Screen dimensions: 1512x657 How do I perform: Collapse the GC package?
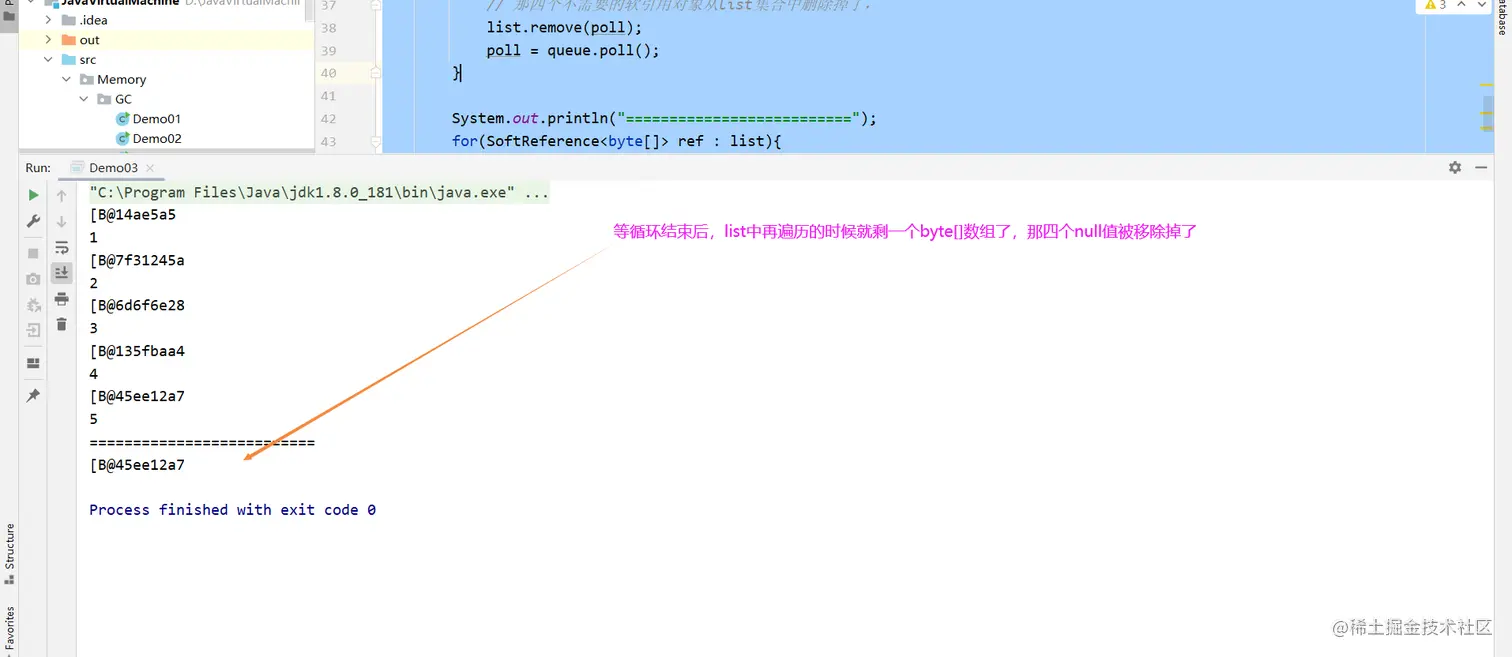tap(84, 99)
